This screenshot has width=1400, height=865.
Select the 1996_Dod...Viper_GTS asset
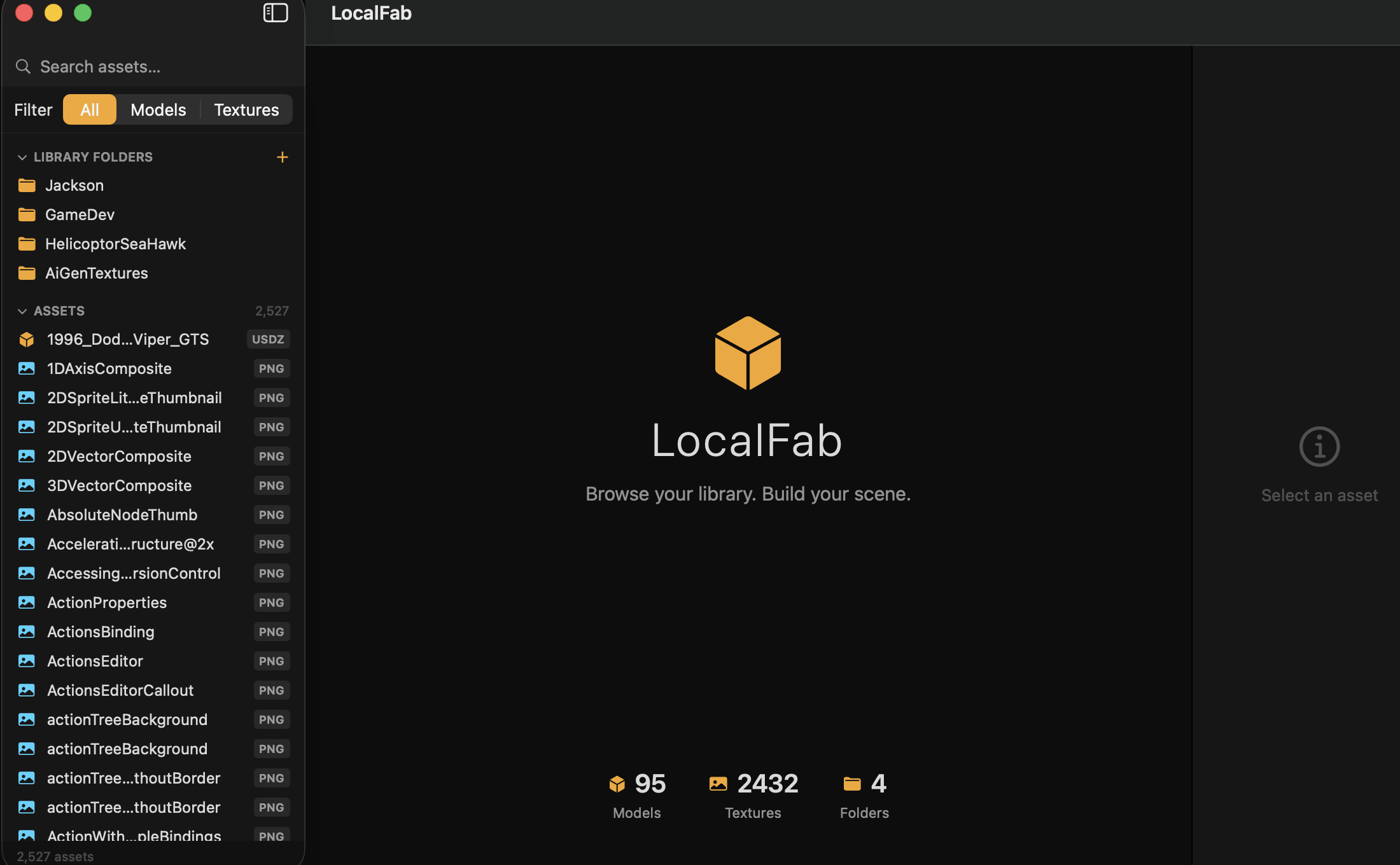click(x=153, y=339)
